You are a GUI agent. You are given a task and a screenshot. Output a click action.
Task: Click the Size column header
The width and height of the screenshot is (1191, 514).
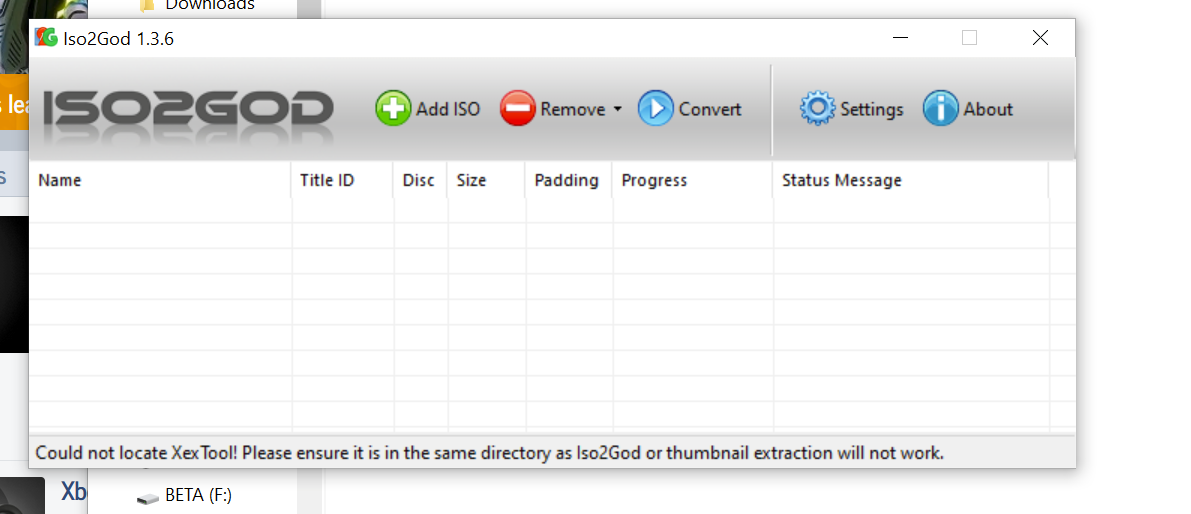(487, 180)
